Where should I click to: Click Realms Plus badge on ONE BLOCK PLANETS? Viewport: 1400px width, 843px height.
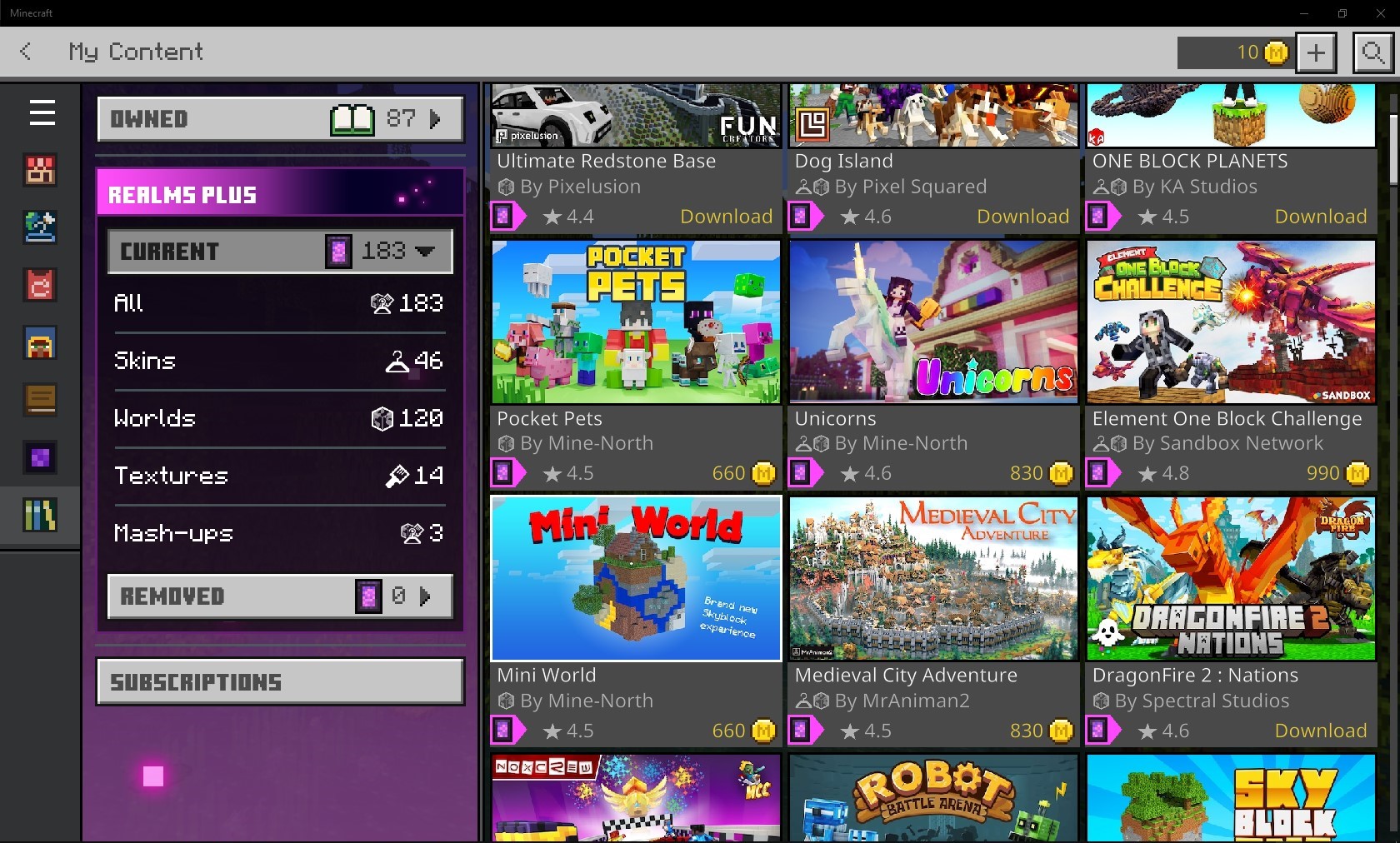(1102, 217)
